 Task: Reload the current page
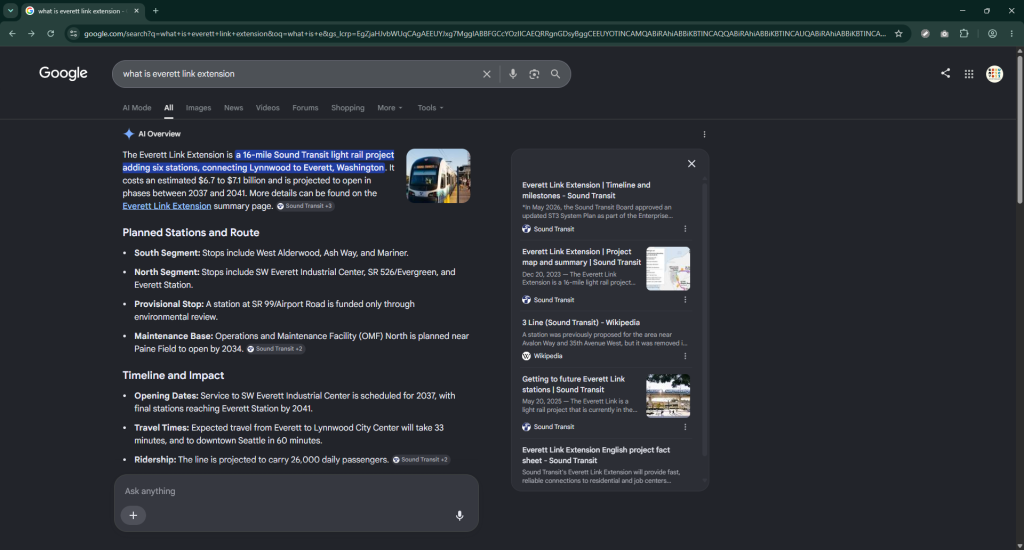[50, 33]
